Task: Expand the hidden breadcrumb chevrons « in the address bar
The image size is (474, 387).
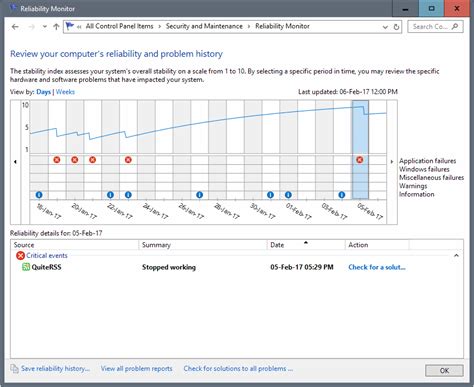Action: point(79,27)
